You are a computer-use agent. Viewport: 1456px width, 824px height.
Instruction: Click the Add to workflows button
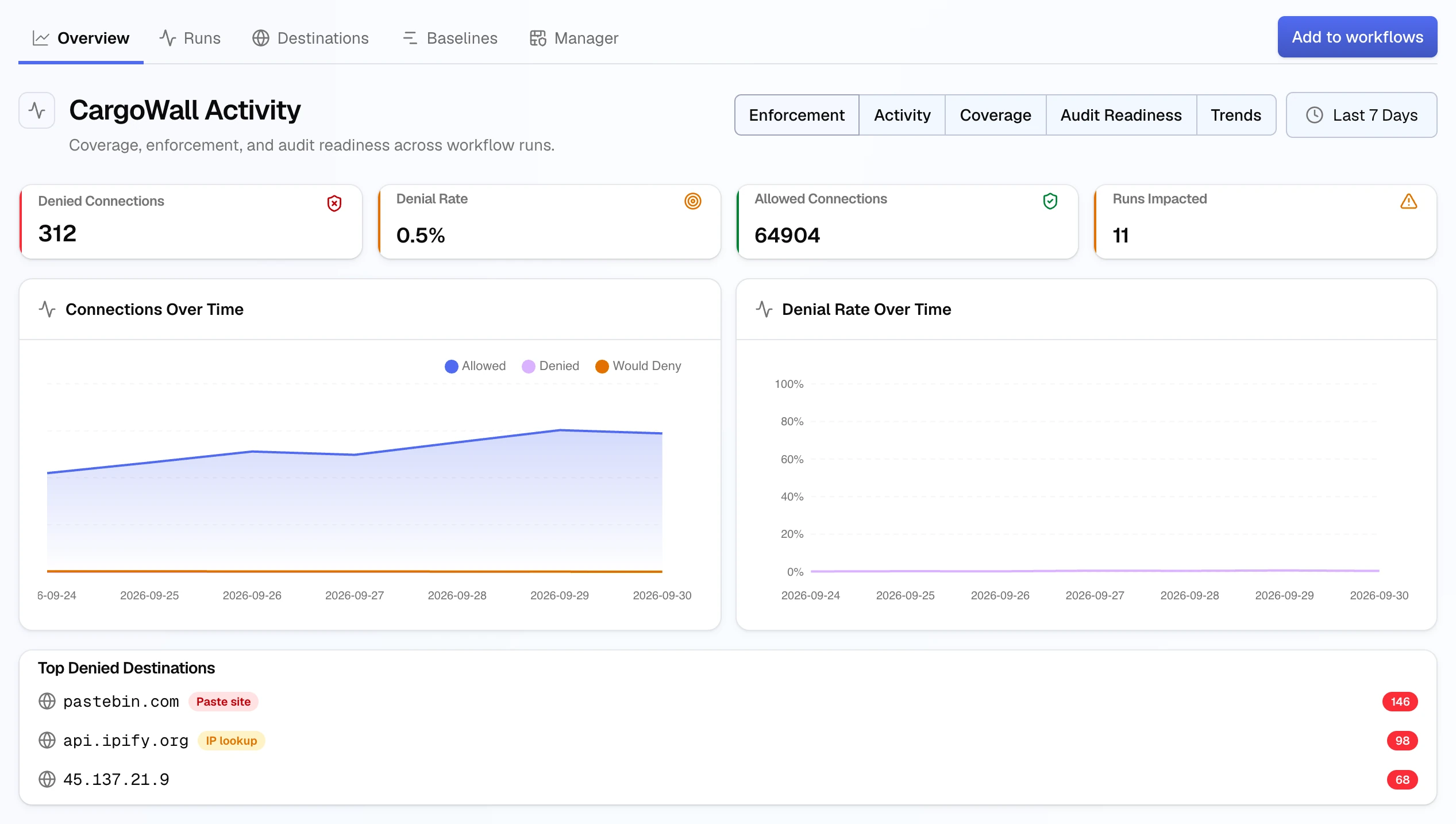(1357, 37)
